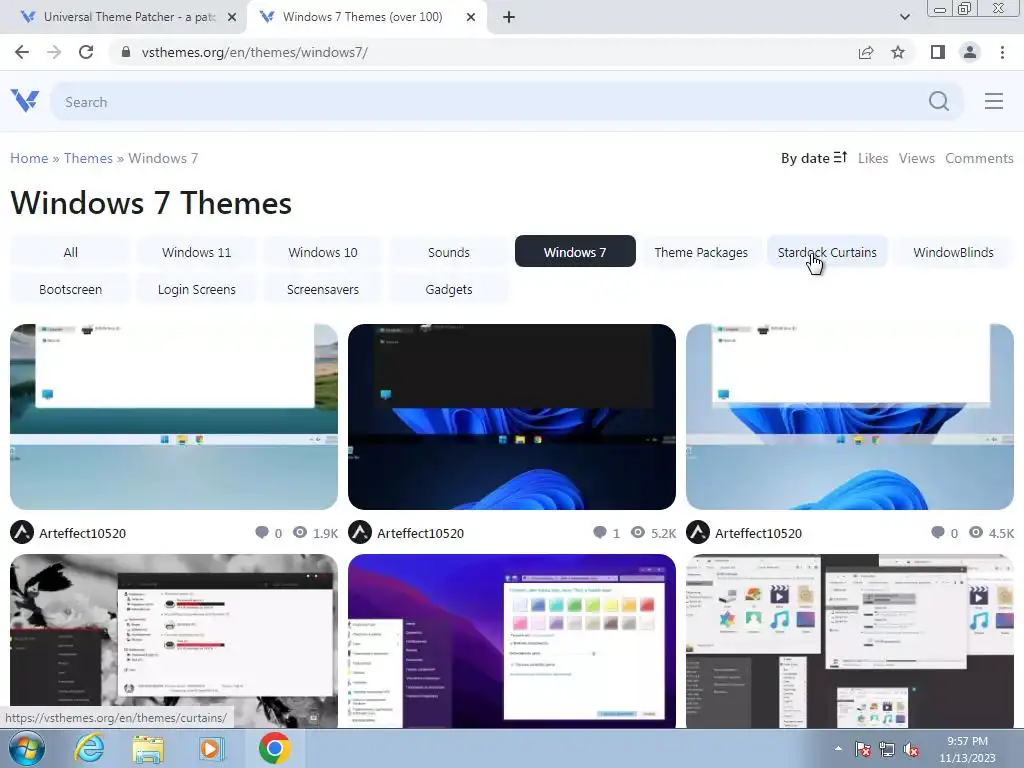Click the Action Center flag icon
The height and width of the screenshot is (768, 1024).
click(862, 749)
